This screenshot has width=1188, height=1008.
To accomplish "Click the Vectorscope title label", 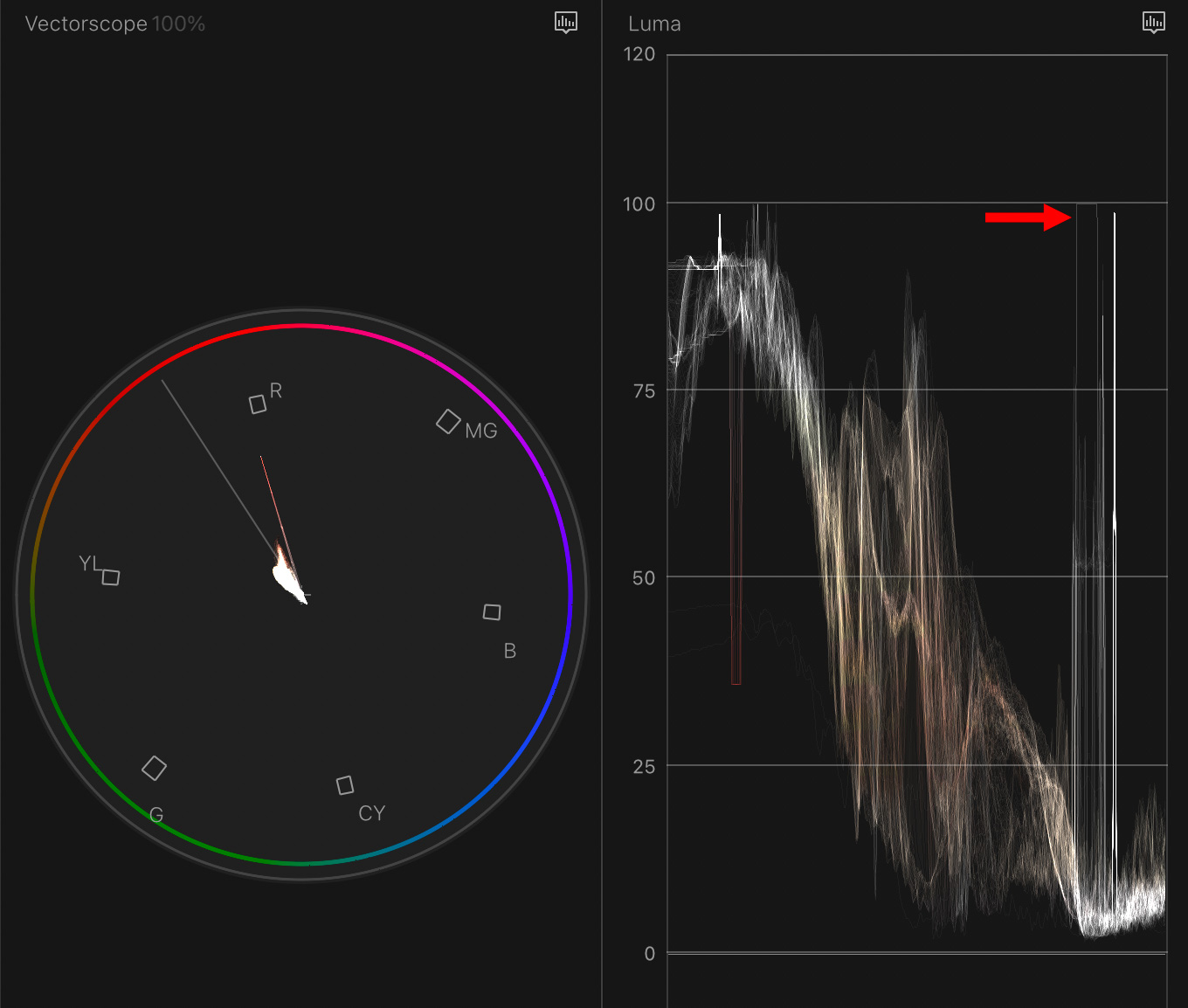I will (86, 24).
